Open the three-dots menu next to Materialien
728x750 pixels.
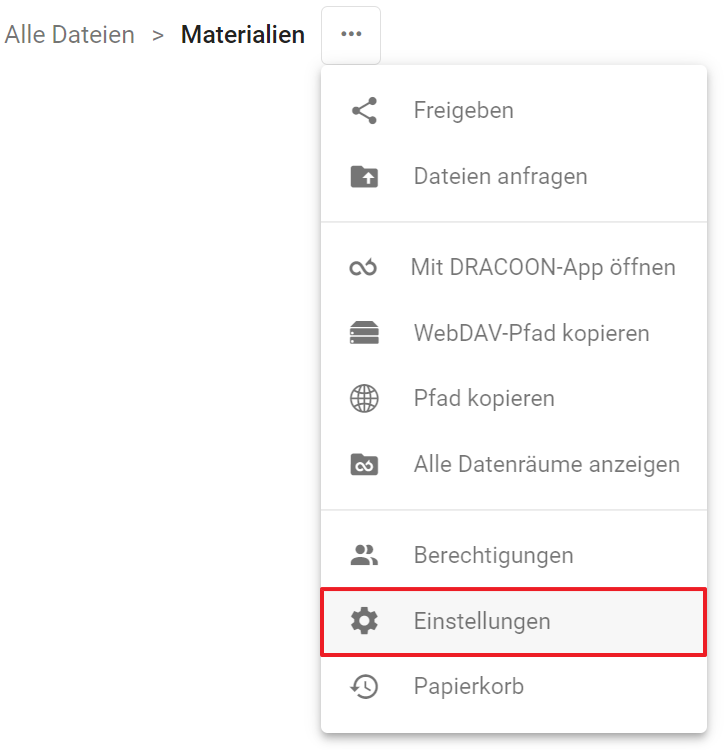(x=351, y=35)
